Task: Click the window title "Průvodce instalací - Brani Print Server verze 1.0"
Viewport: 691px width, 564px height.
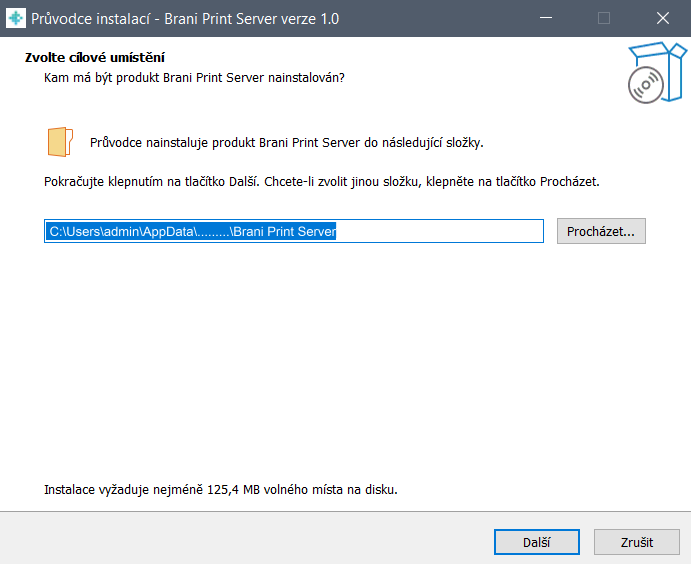Action: (x=185, y=19)
